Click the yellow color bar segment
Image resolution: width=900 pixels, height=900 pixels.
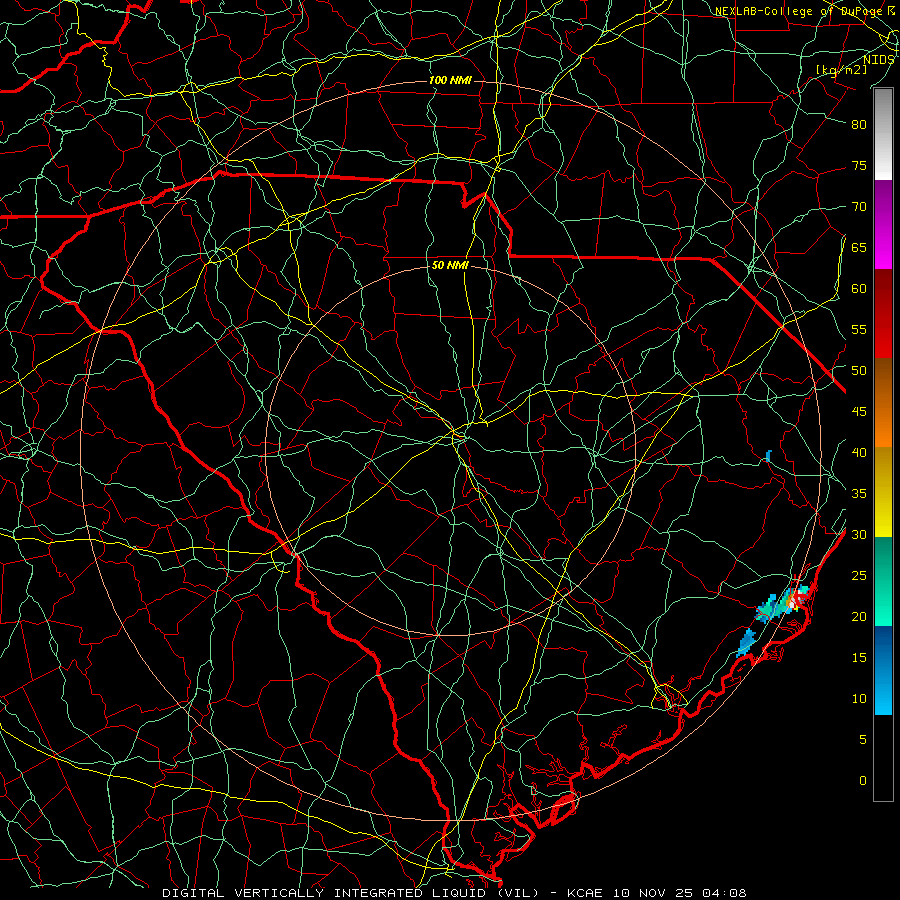[x=883, y=492]
